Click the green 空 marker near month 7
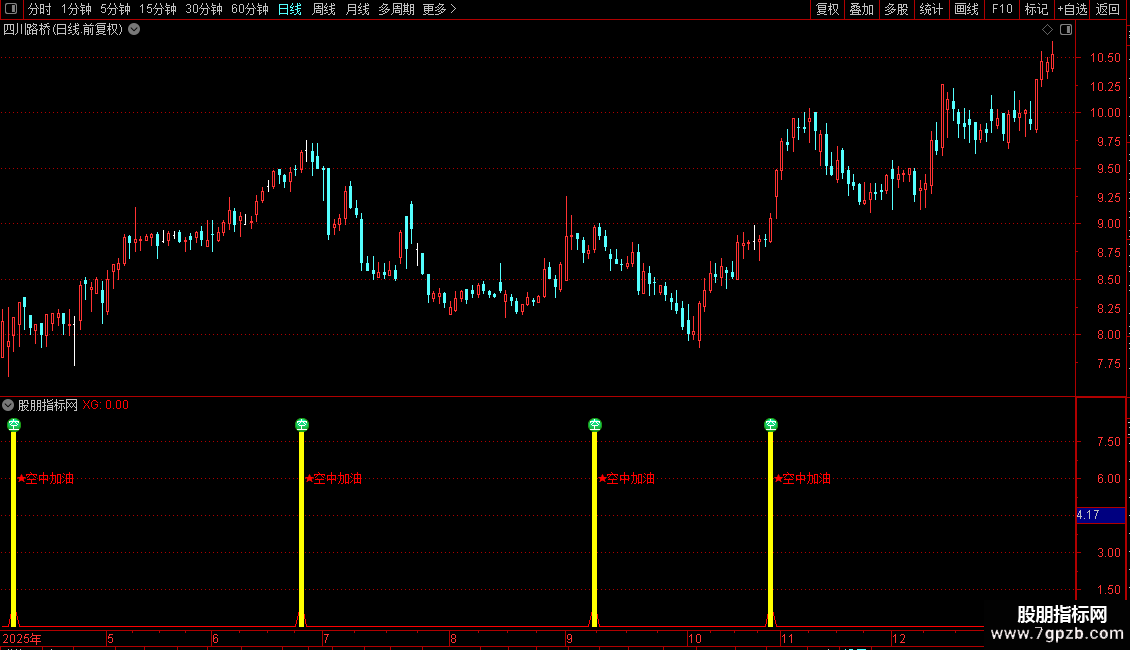Screen dimensions: 1130x650 point(302,424)
